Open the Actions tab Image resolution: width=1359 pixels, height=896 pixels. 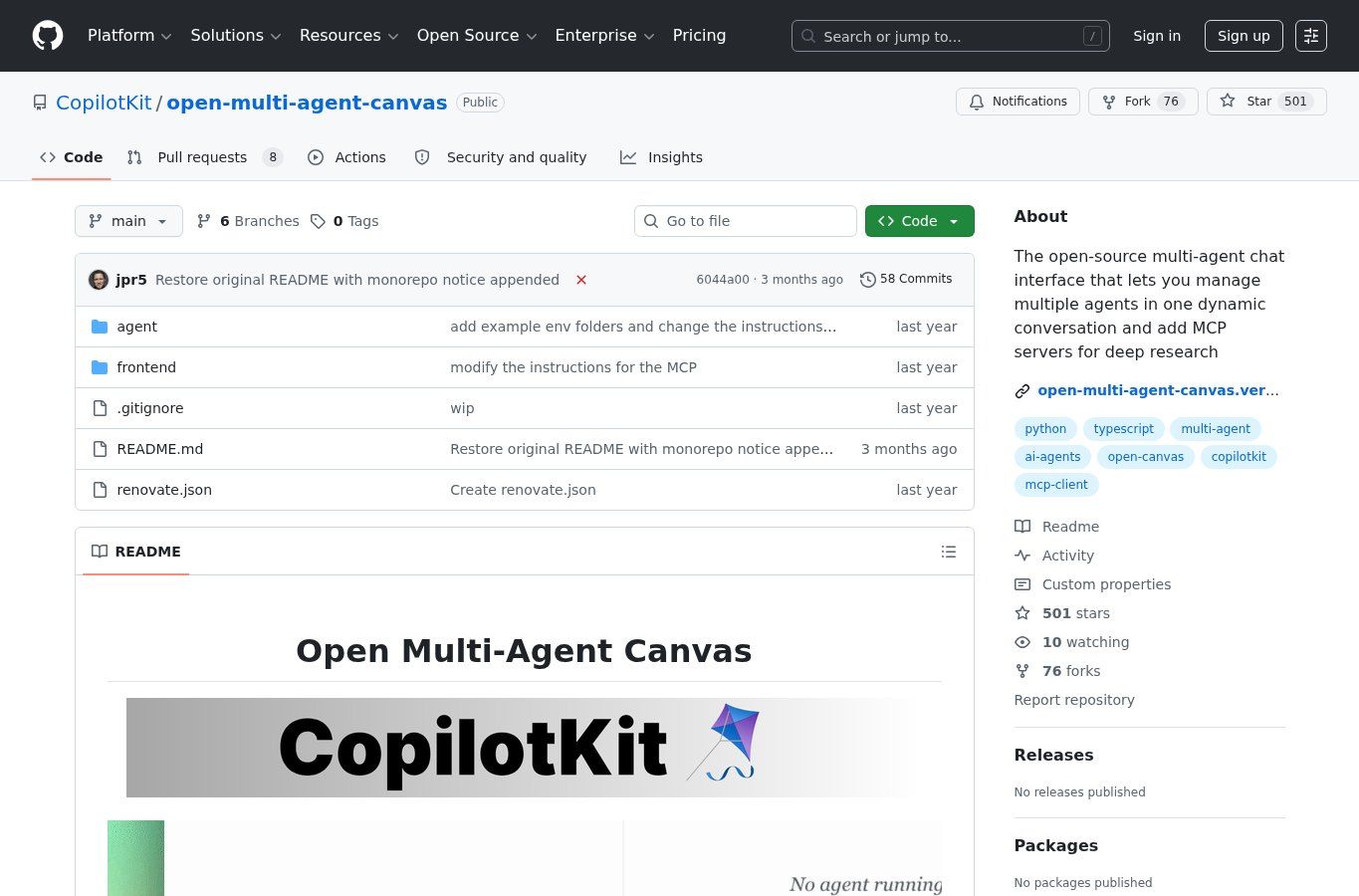(x=346, y=157)
